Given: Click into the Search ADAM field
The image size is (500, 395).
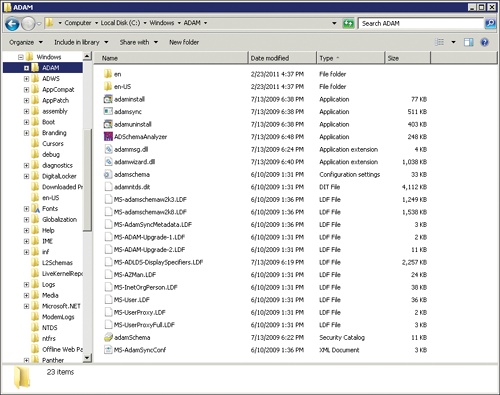Looking at the screenshot, I should pyautogui.click(x=421, y=23).
